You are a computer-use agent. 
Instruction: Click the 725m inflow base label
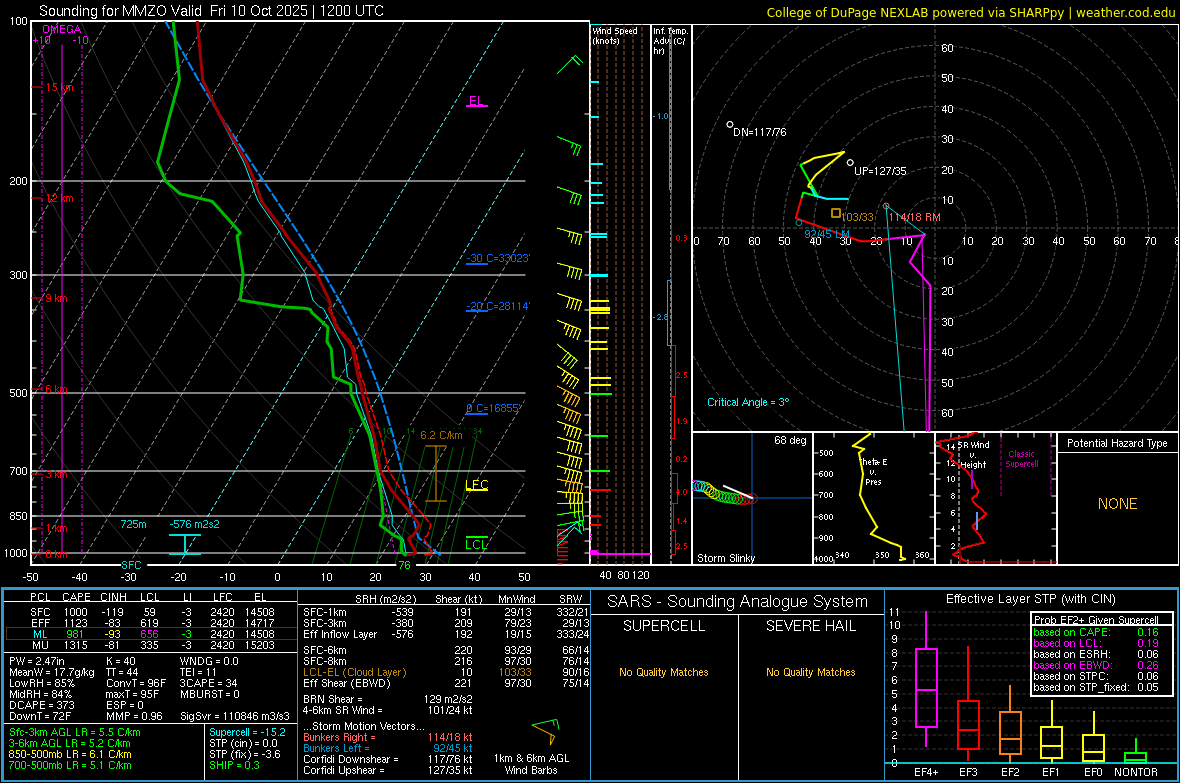click(x=133, y=524)
